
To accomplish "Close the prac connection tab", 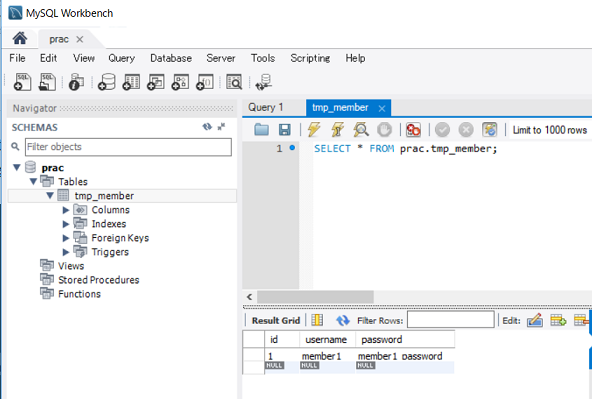I will (80, 39).
